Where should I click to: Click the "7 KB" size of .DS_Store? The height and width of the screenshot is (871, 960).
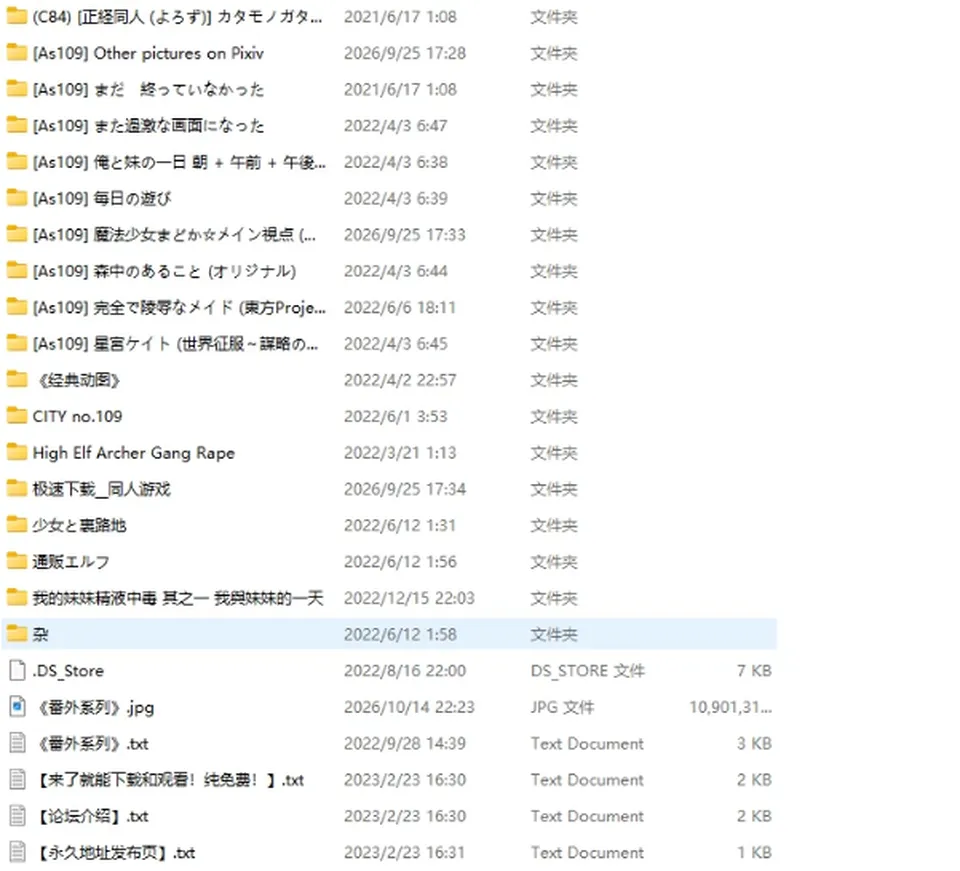tap(754, 671)
